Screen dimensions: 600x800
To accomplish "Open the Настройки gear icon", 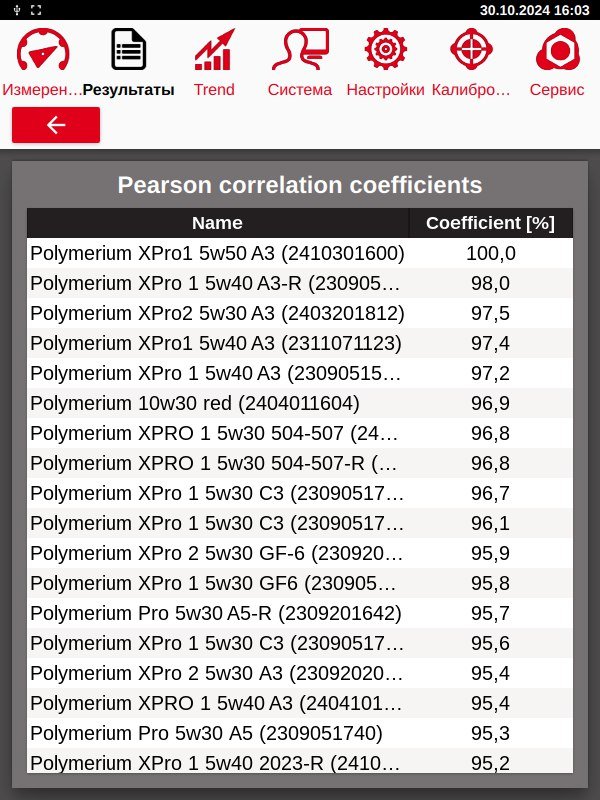I will coord(386,49).
